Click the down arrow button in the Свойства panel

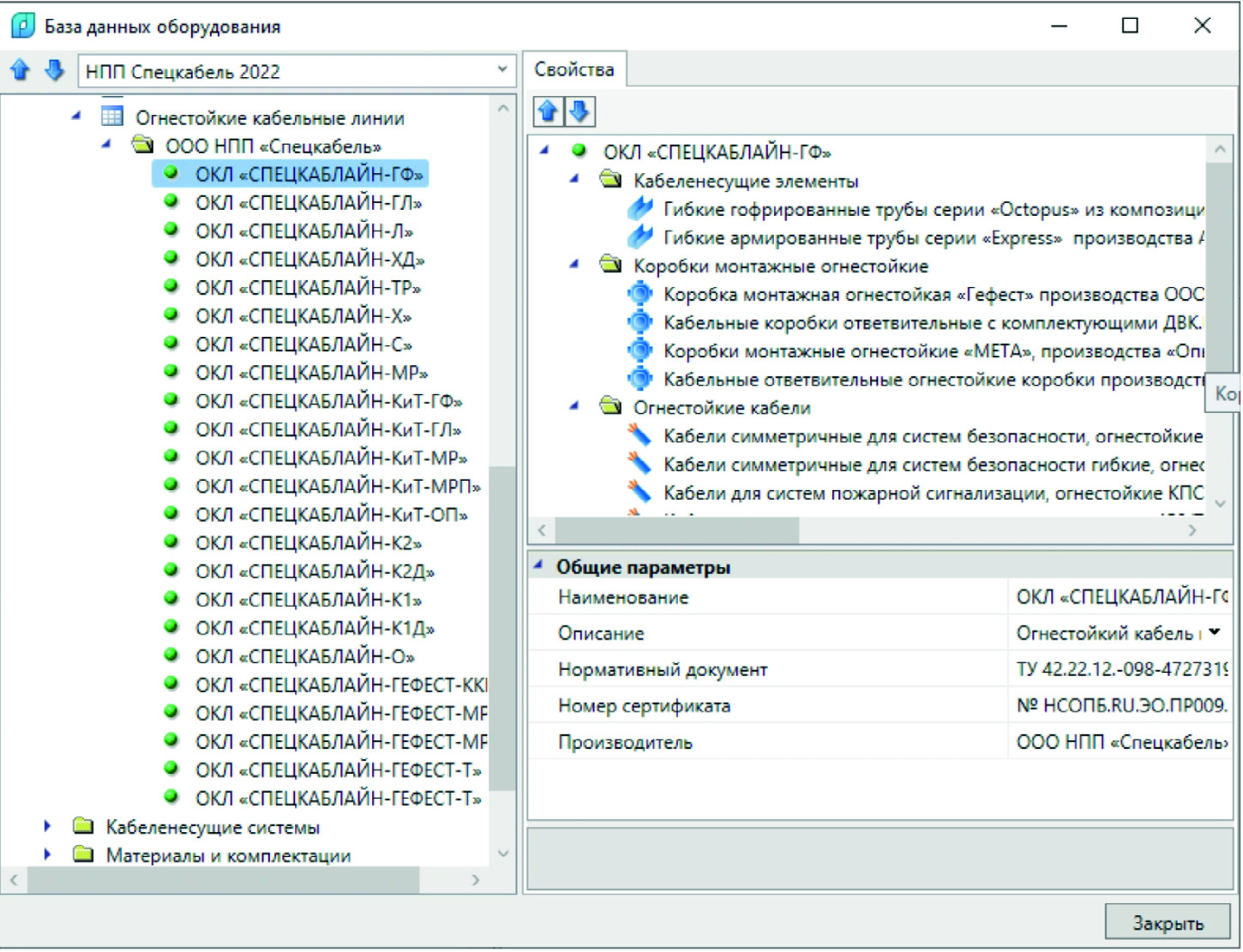click(x=579, y=111)
